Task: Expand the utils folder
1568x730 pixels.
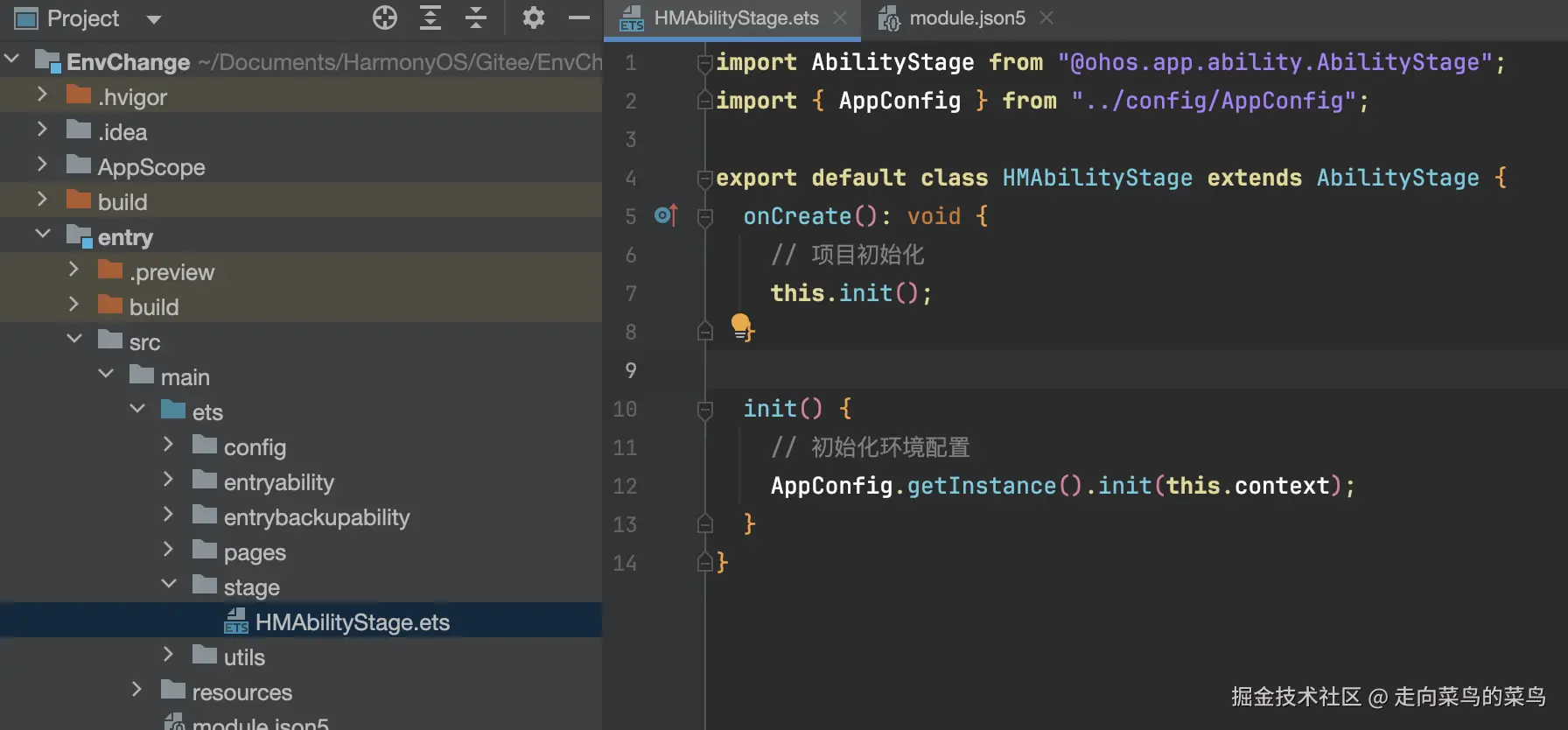Action: click(x=169, y=655)
